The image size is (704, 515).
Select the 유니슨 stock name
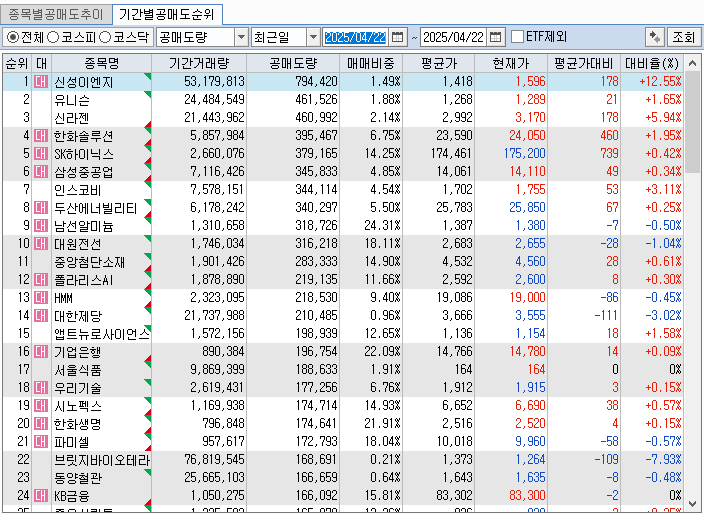tap(72, 100)
